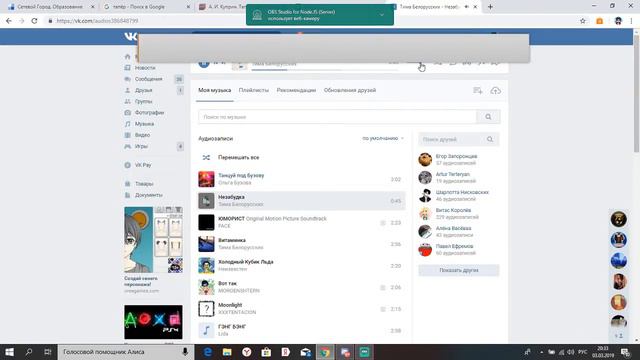Viewport: 640px width, 360px height.
Task: Click Незабудка track cover
Action: 206,201
